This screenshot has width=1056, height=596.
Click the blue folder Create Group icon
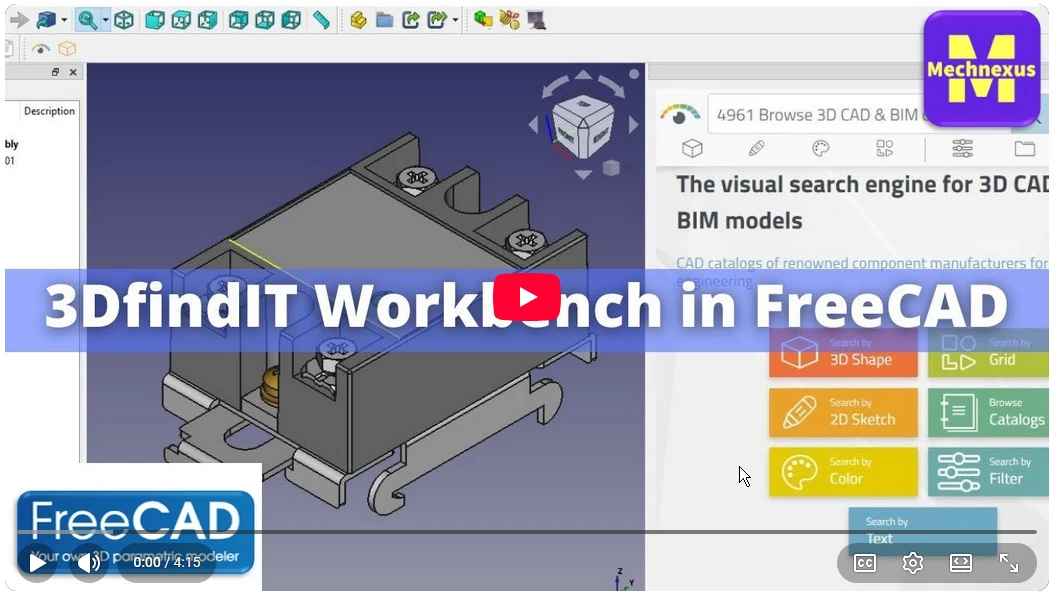click(x=385, y=20)
